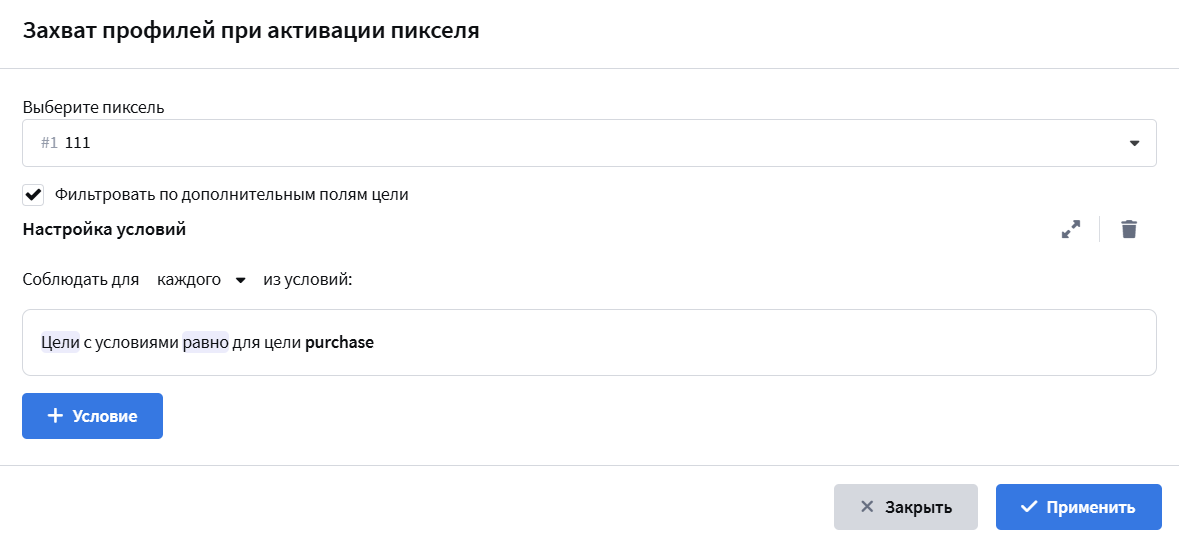Click the checkmark icon in Применить button

[1029, 506]
